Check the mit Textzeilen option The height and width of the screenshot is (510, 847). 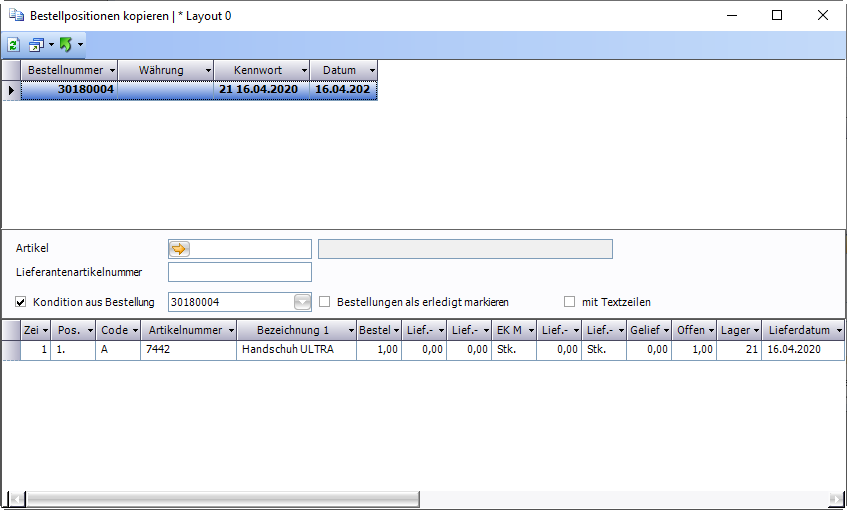[570, 302]
